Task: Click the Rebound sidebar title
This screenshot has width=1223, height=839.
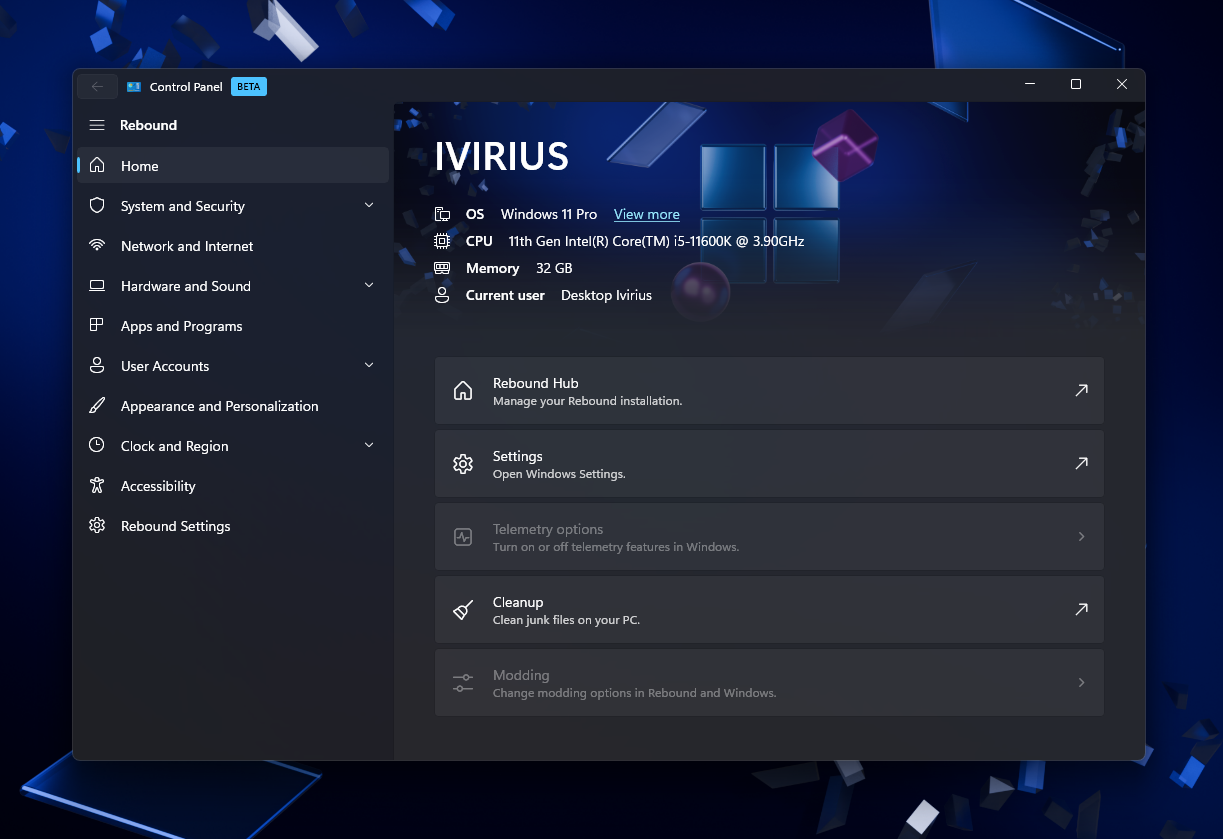Action: 148,125
